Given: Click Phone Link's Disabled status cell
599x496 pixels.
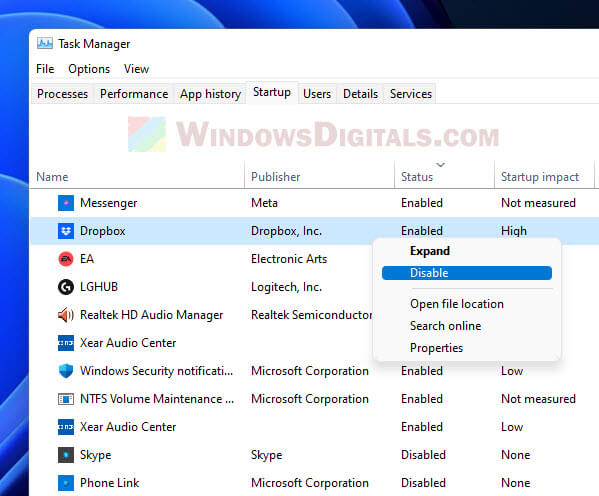Looking at the screenshot, I should tap(423, 483).
